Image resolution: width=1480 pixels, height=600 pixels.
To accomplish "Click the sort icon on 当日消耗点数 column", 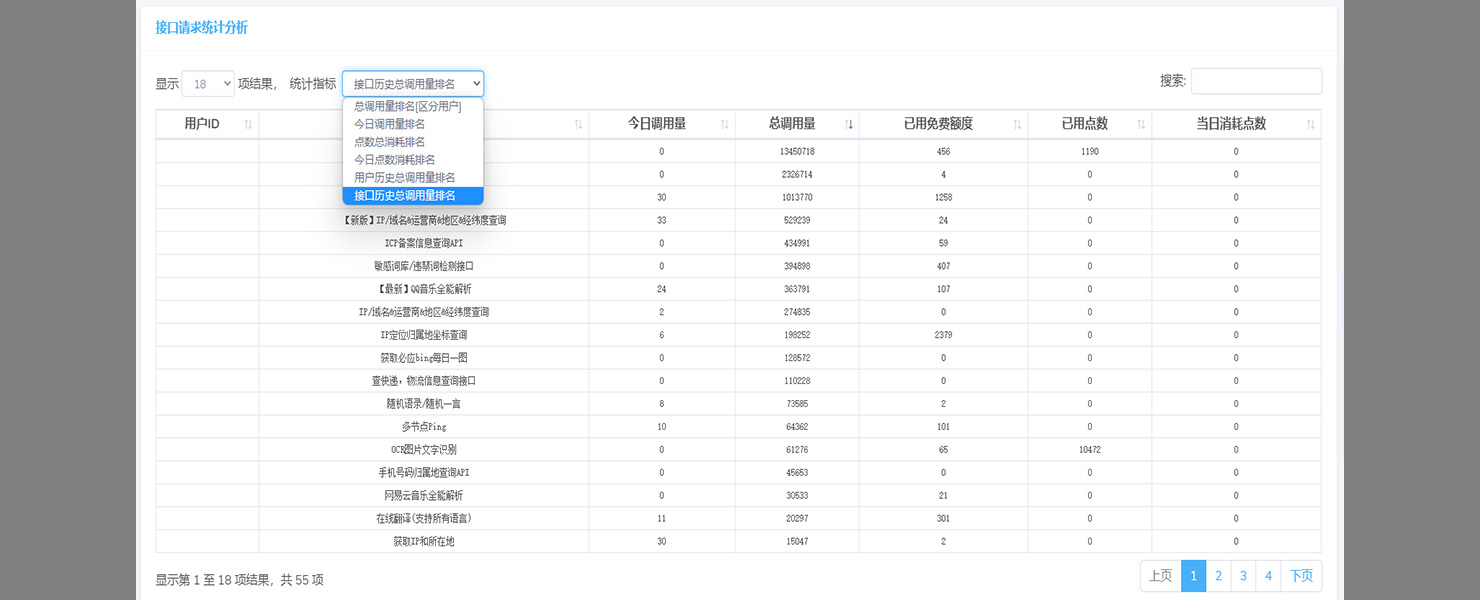I will [x=1311, y=124].
